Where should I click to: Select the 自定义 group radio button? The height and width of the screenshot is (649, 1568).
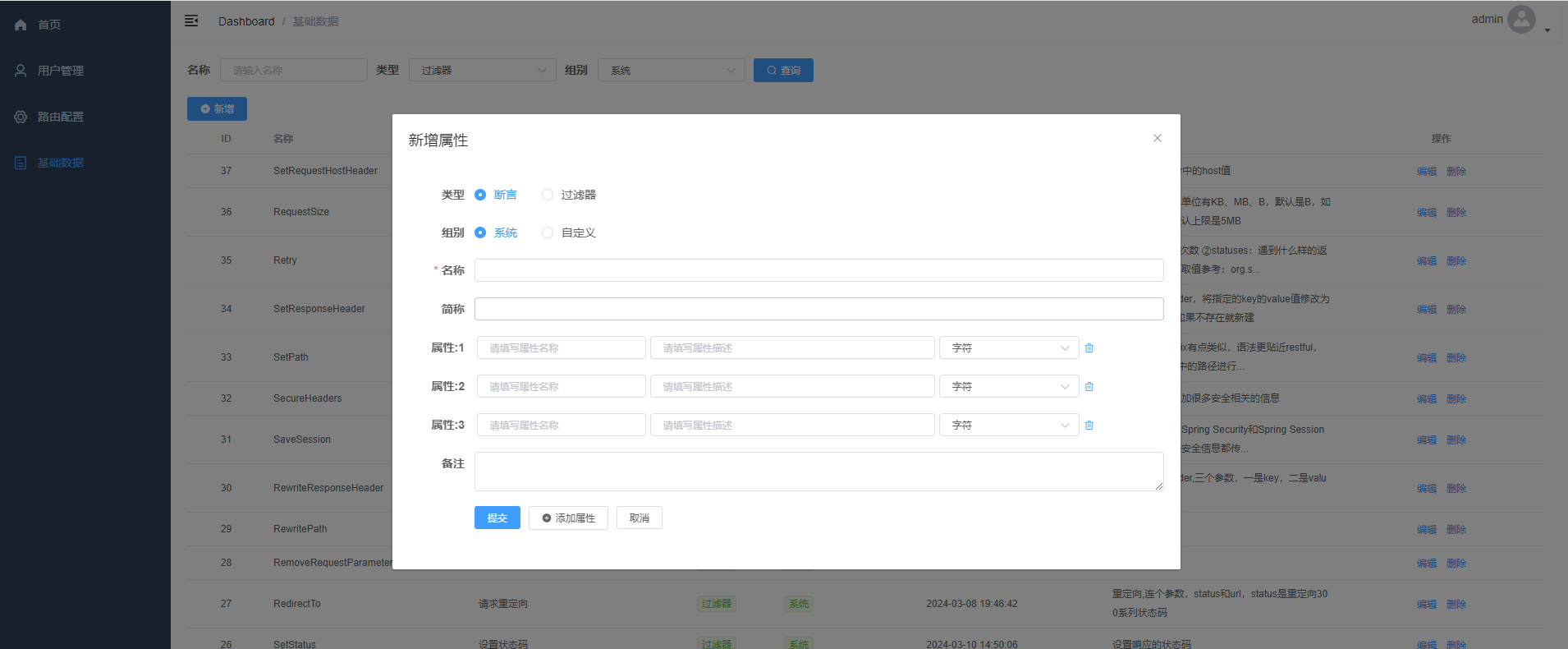[x=548, y=232]
